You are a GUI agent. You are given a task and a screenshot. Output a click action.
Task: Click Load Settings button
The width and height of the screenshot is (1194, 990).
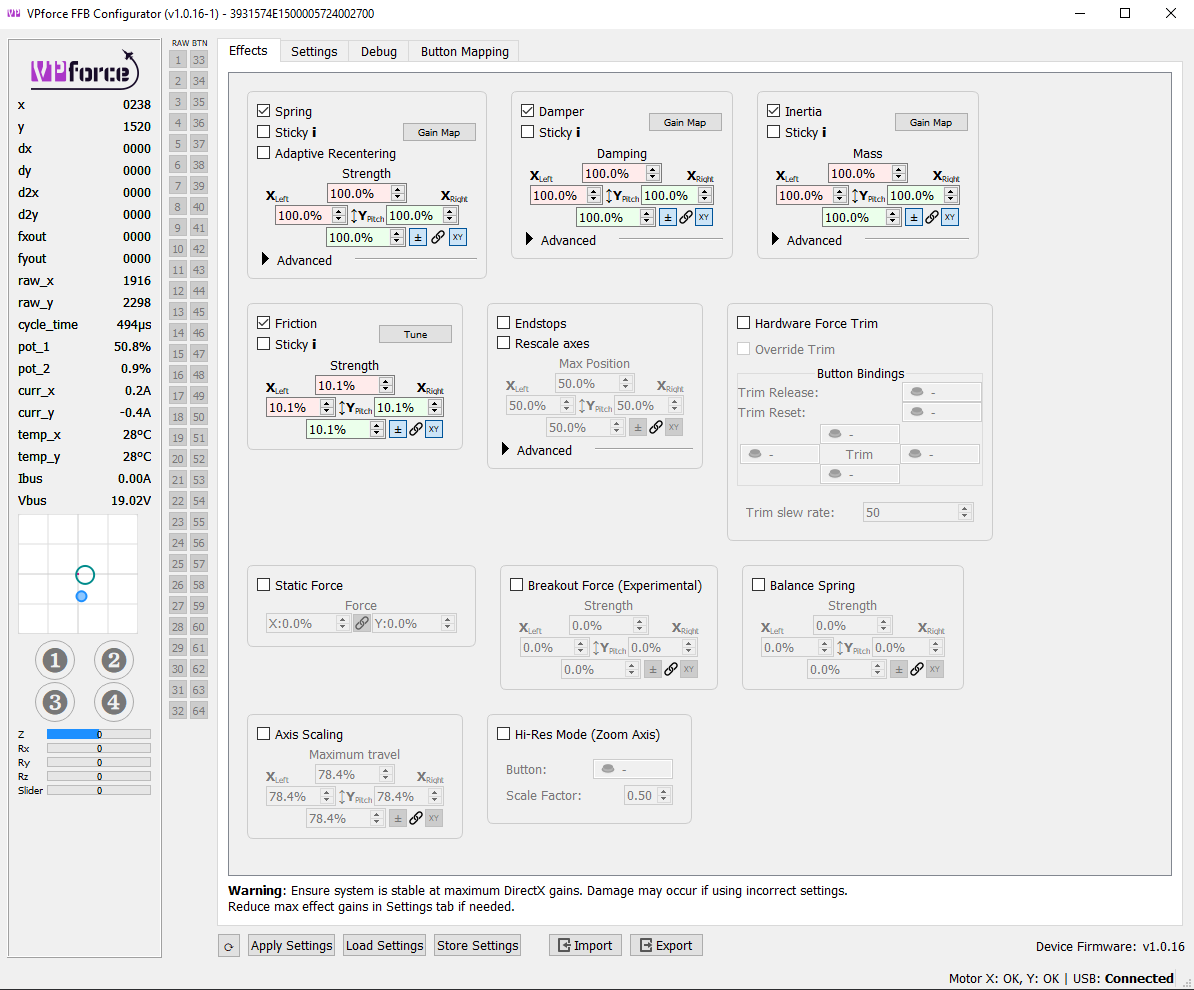point(385,946)
